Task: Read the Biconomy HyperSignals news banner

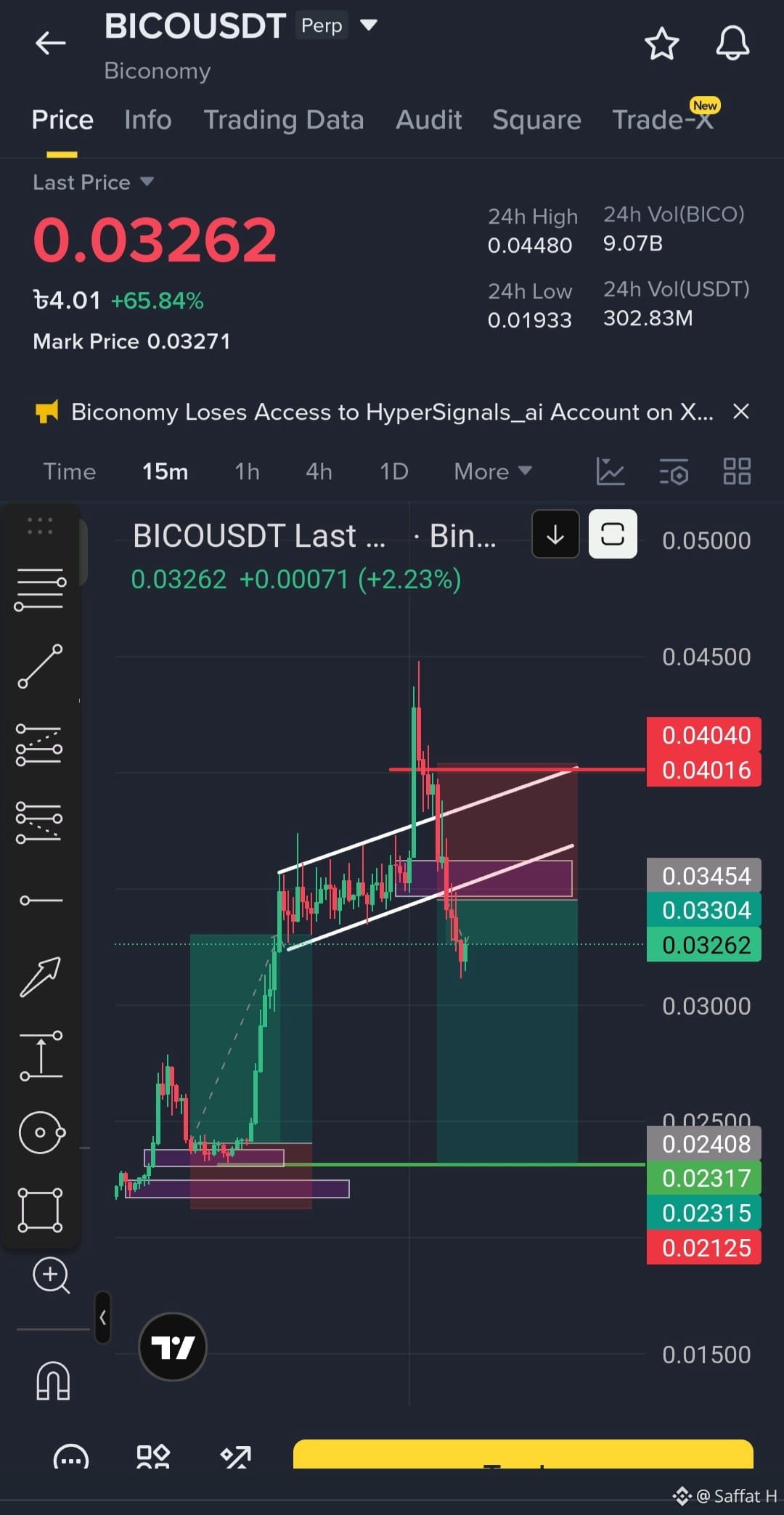Action: coord(392,412)
